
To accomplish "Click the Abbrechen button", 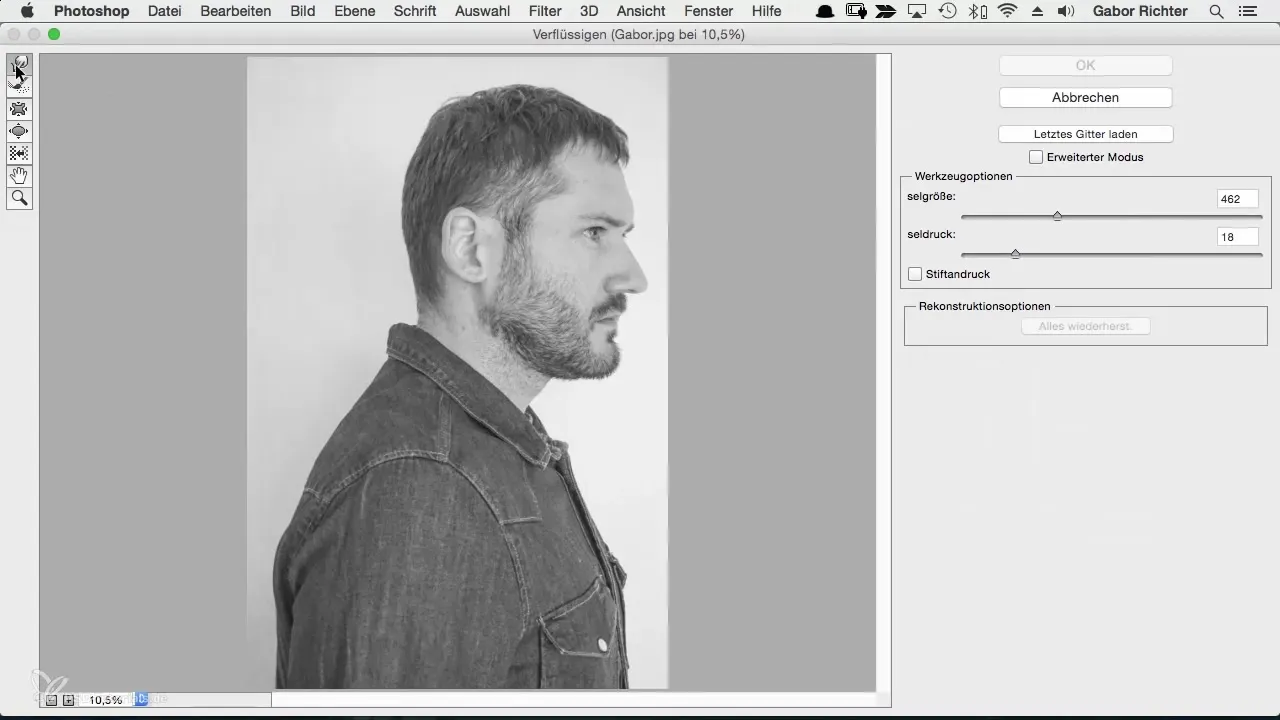I will click(1085, 97).
